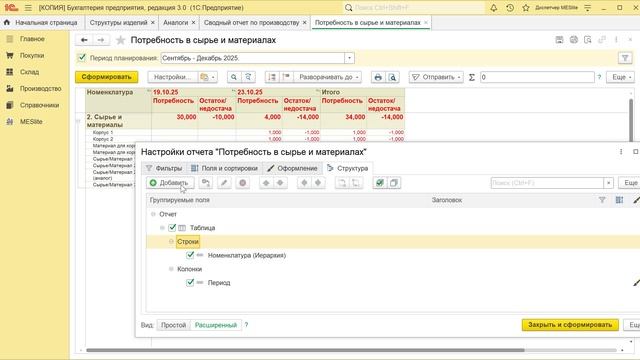The width and height of the screenshot is (640, 360).
Task: Open Сводный отчет по производству tab
Action: [x=251, y=23]
